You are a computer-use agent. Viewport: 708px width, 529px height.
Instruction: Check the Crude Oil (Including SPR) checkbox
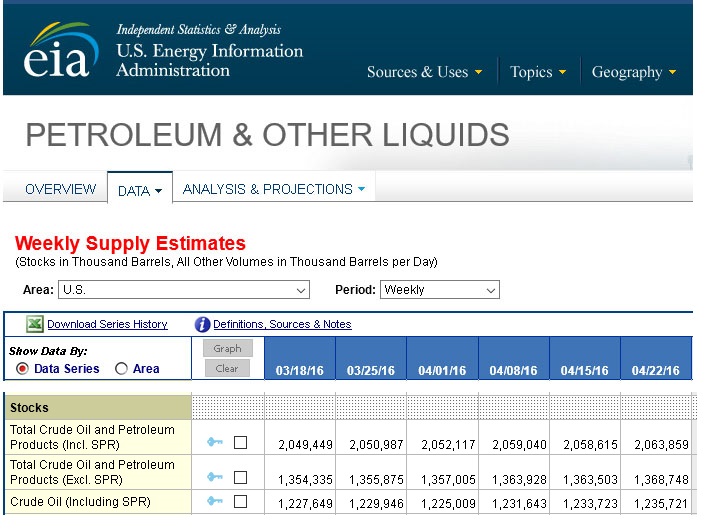click(x=240, y=502)
